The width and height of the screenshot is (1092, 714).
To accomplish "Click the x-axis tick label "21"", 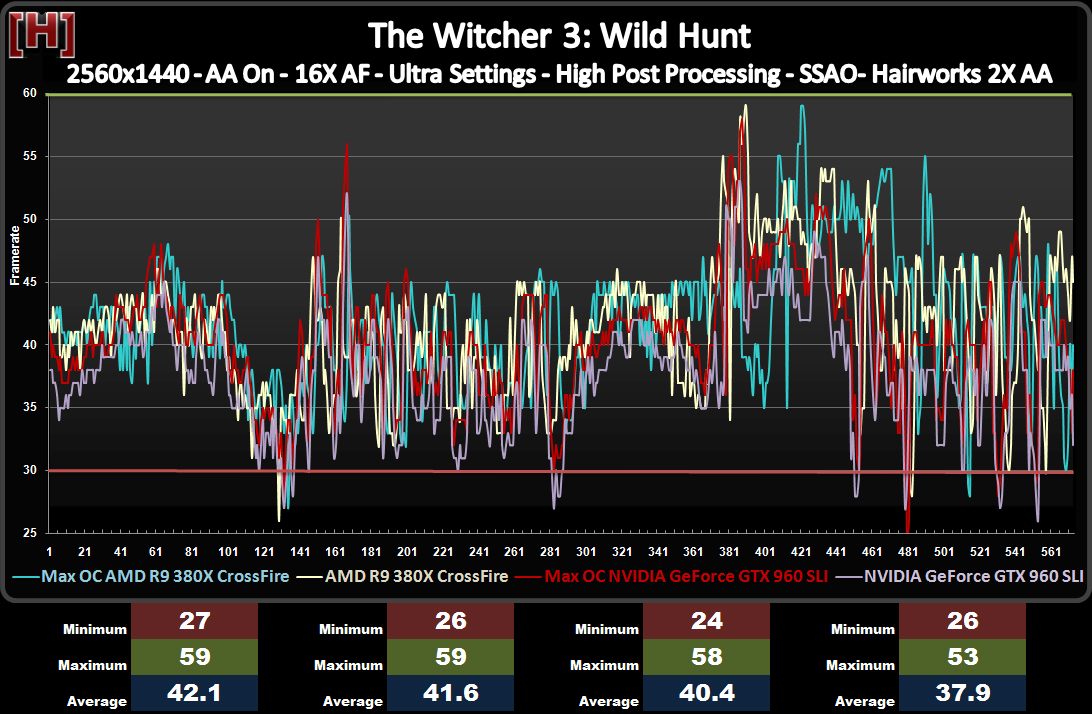I will click(84, 552).
